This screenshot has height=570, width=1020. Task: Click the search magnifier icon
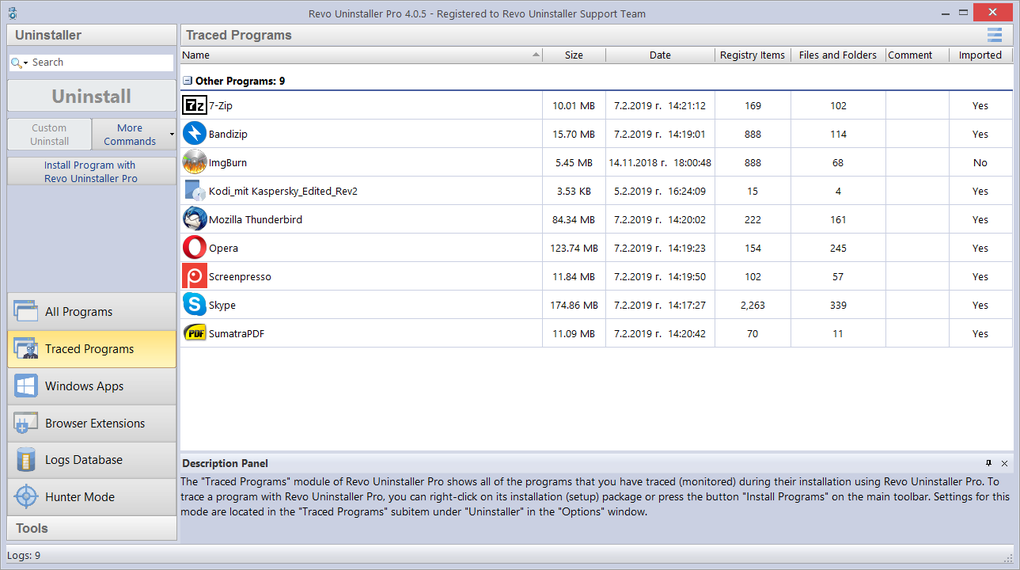coord(16,62)
